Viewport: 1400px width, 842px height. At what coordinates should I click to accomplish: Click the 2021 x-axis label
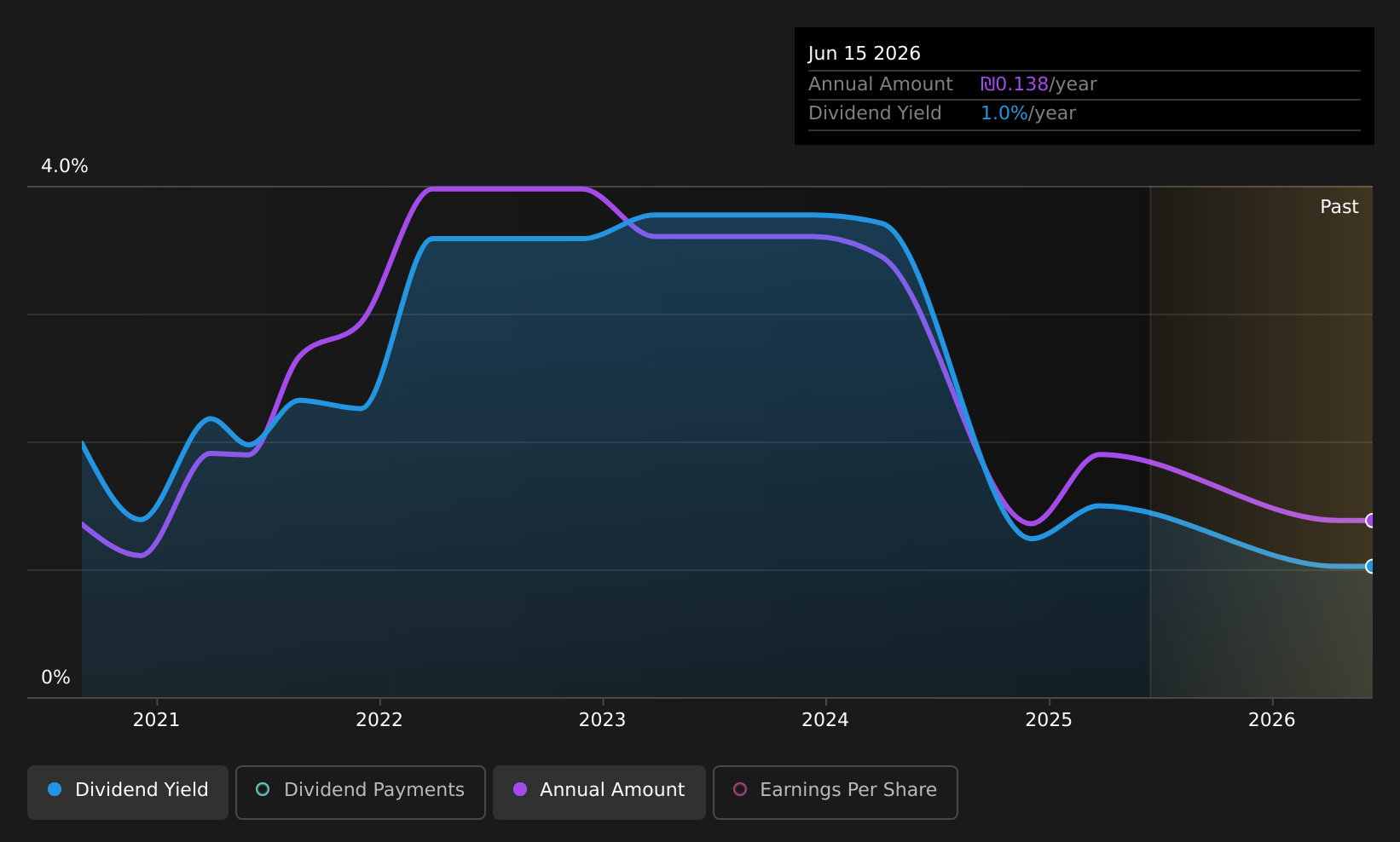pyautogui.click(x=156, y=720)
